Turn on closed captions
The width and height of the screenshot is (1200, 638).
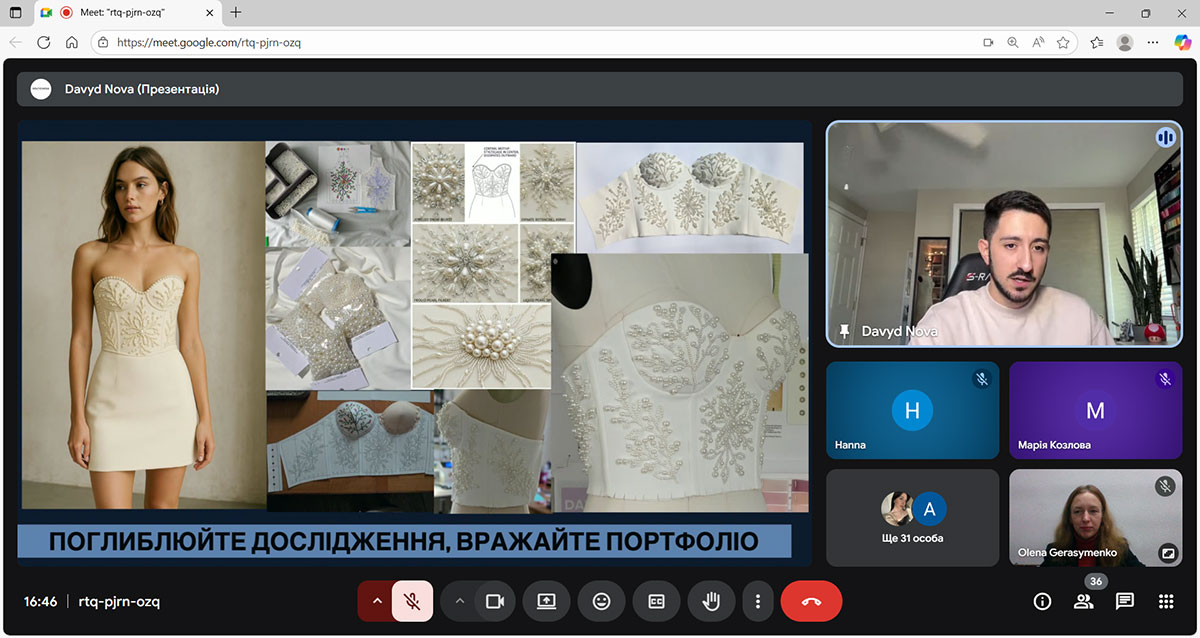tap(656, 601)
